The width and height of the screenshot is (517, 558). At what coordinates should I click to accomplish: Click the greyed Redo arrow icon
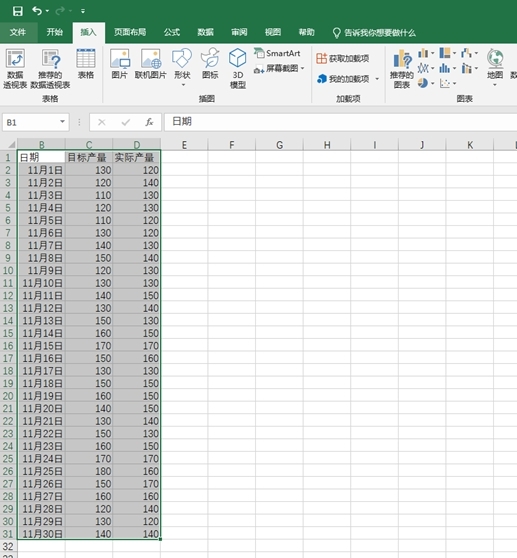click(60, 11)
